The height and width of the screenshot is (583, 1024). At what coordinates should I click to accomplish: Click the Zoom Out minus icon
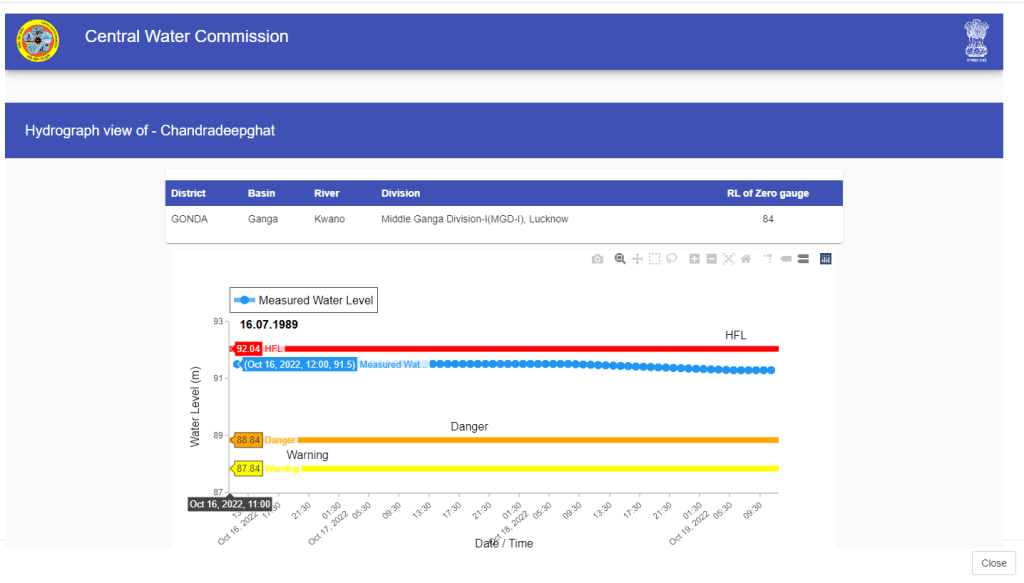(x=711, y=259)
